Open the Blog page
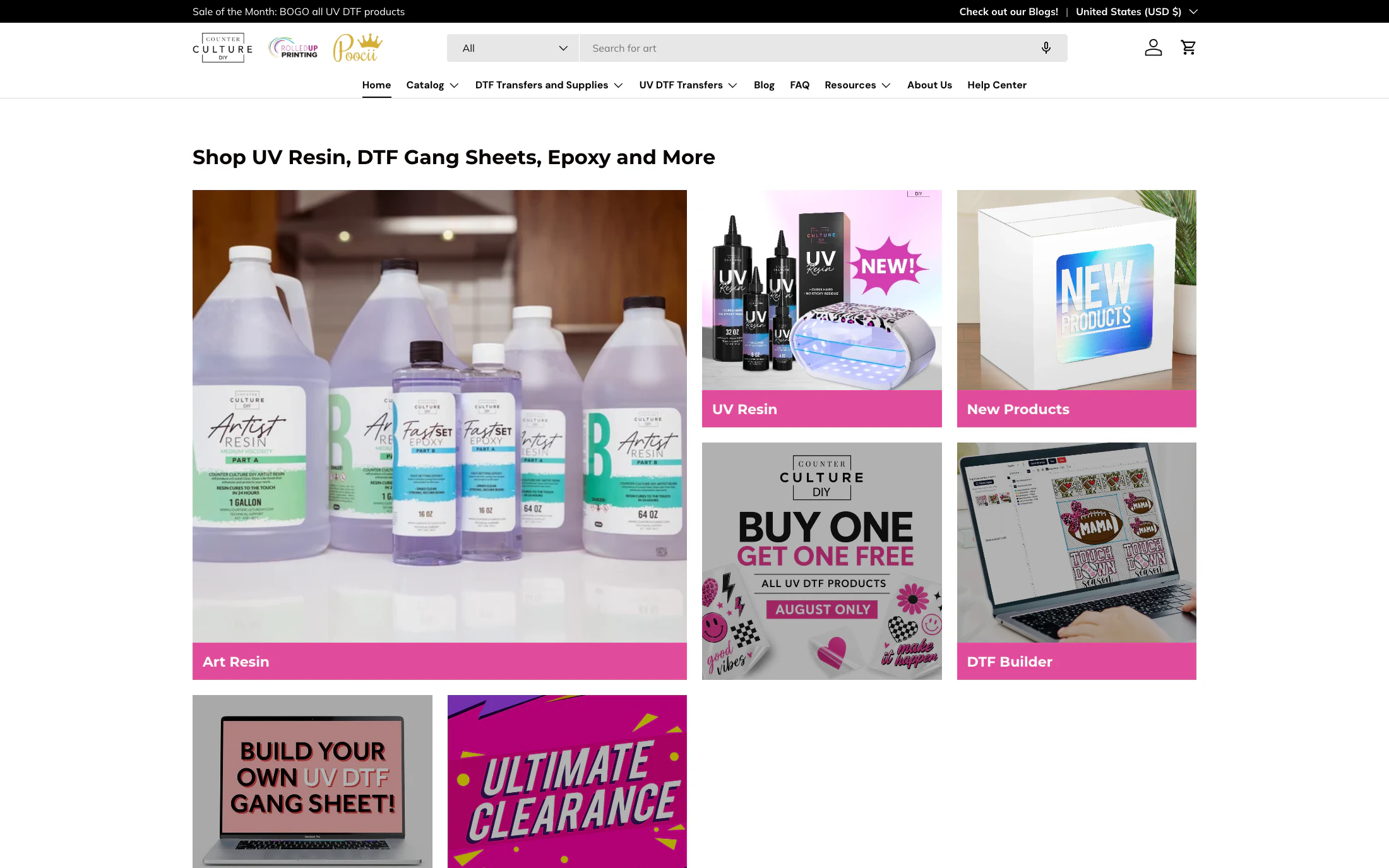The image size is (1389, 868). click(x=764, y=85)
